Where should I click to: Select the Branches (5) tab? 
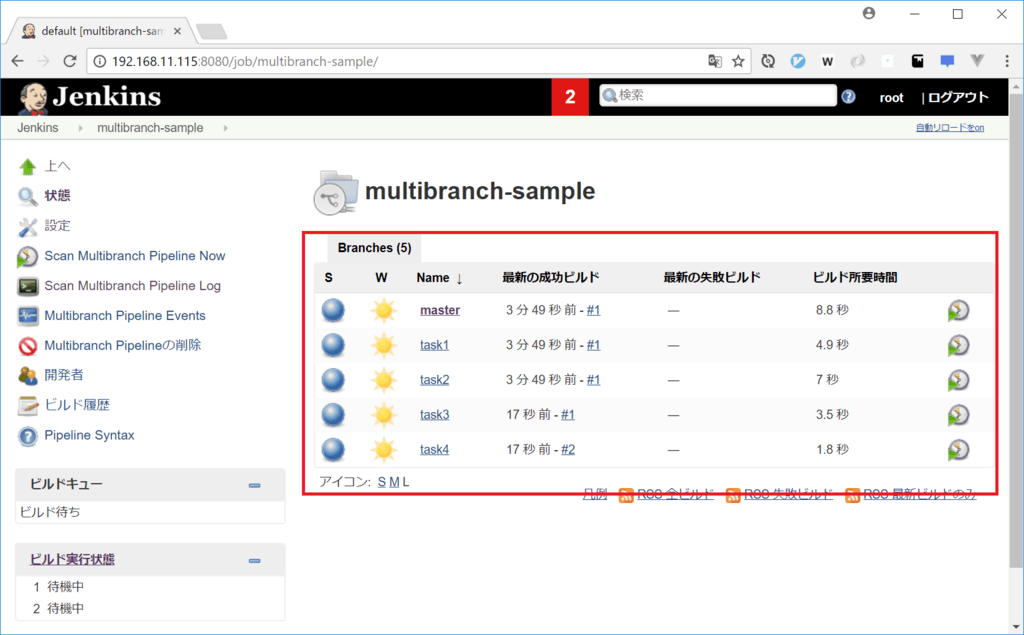point(374,248)
